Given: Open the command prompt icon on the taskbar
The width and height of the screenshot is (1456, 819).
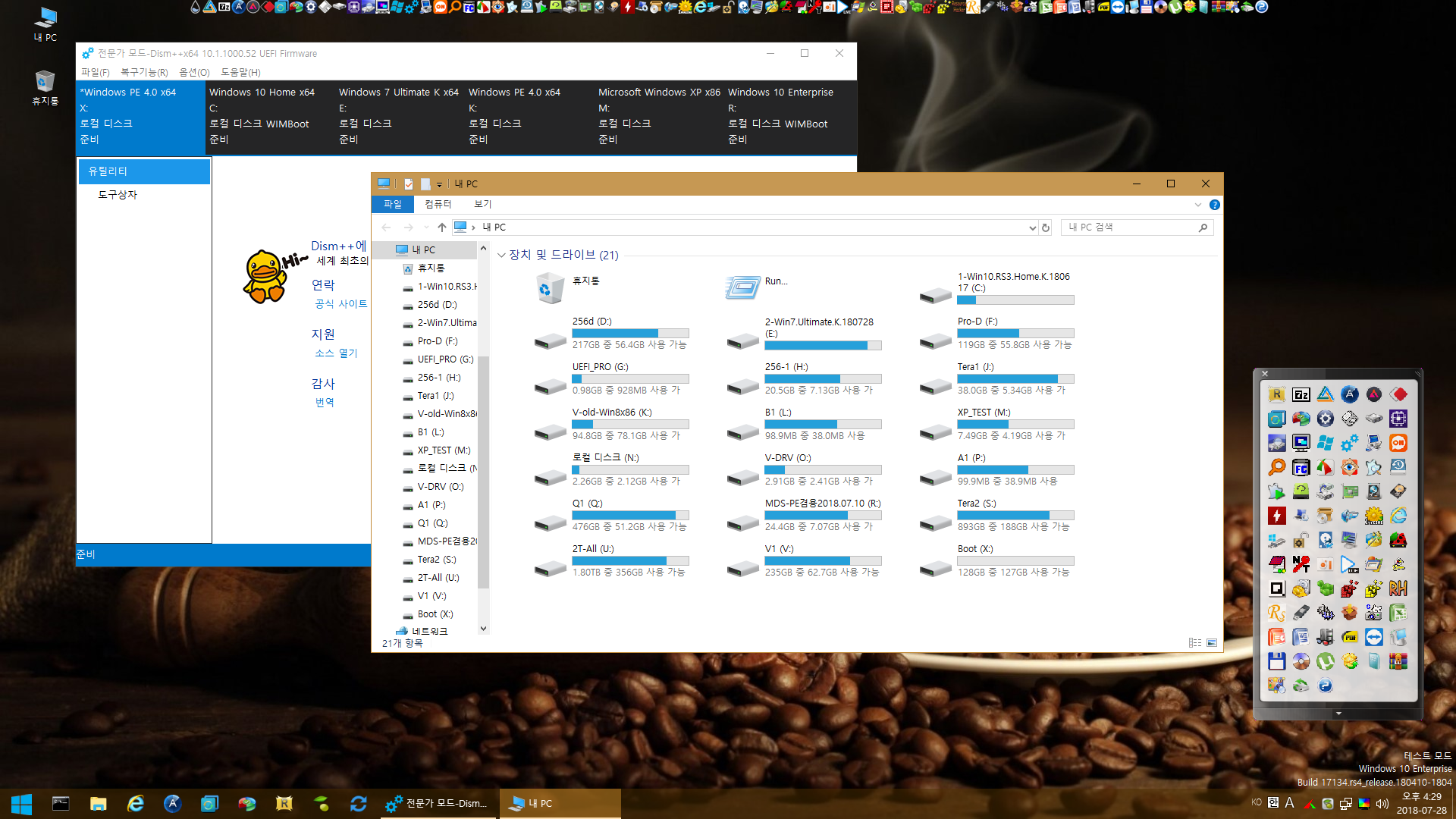Looking at the screenshot, I should (x=61, y=804).
